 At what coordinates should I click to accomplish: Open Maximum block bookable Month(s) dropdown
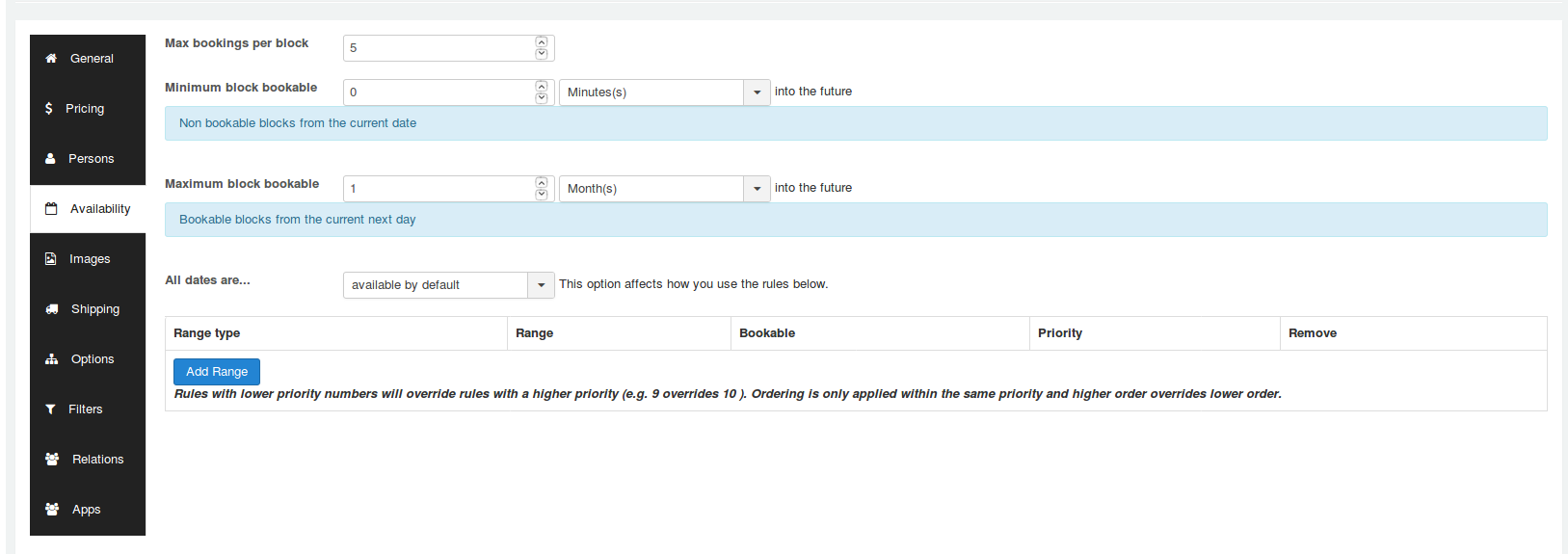coord(664,189)
